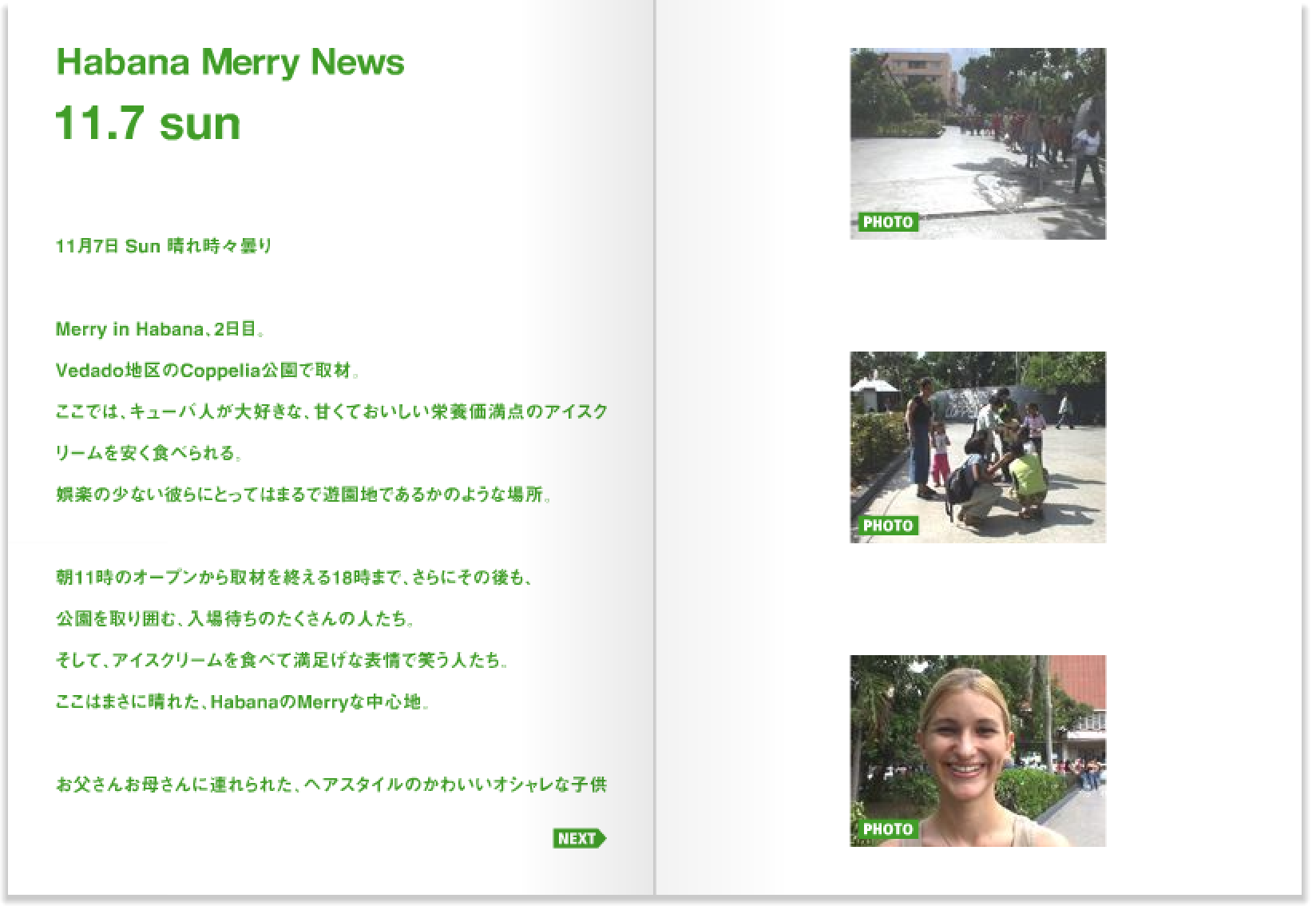Screen dimensions: 1316x906
Task: Click the Habana Merry News heading
Action: click(x=230, y=62)
